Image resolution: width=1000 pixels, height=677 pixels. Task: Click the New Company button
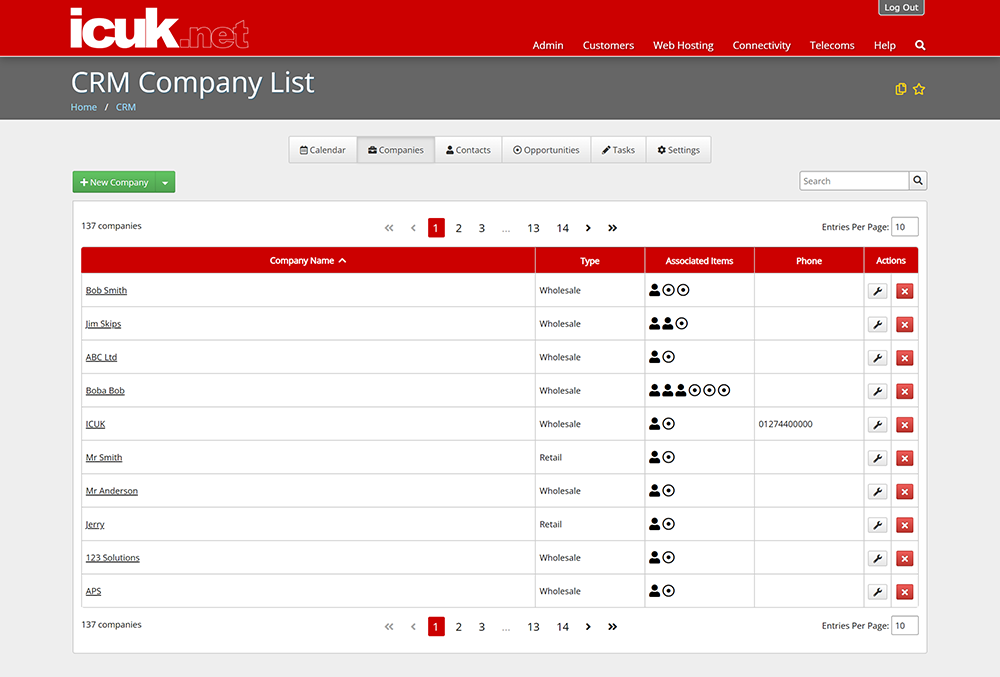click(x=114, y=182)
